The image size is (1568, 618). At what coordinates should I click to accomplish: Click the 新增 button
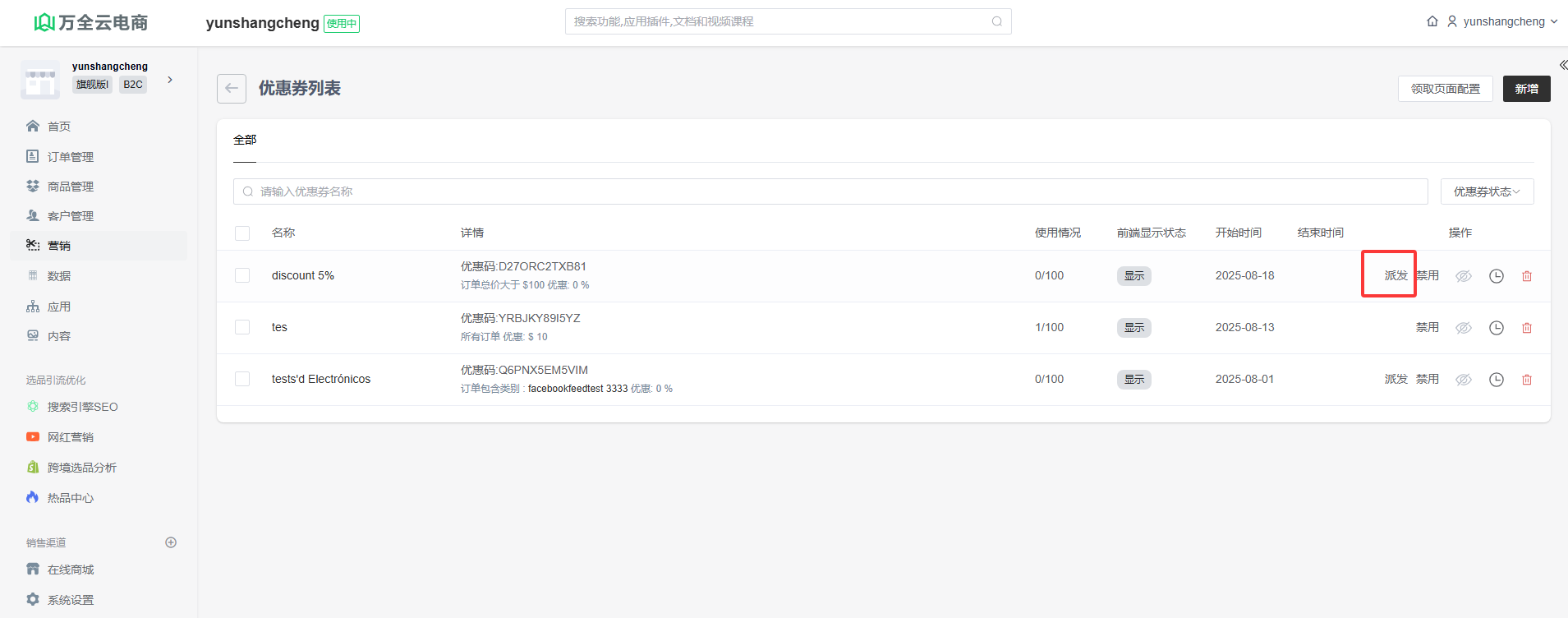click(x=1525, y=89)
